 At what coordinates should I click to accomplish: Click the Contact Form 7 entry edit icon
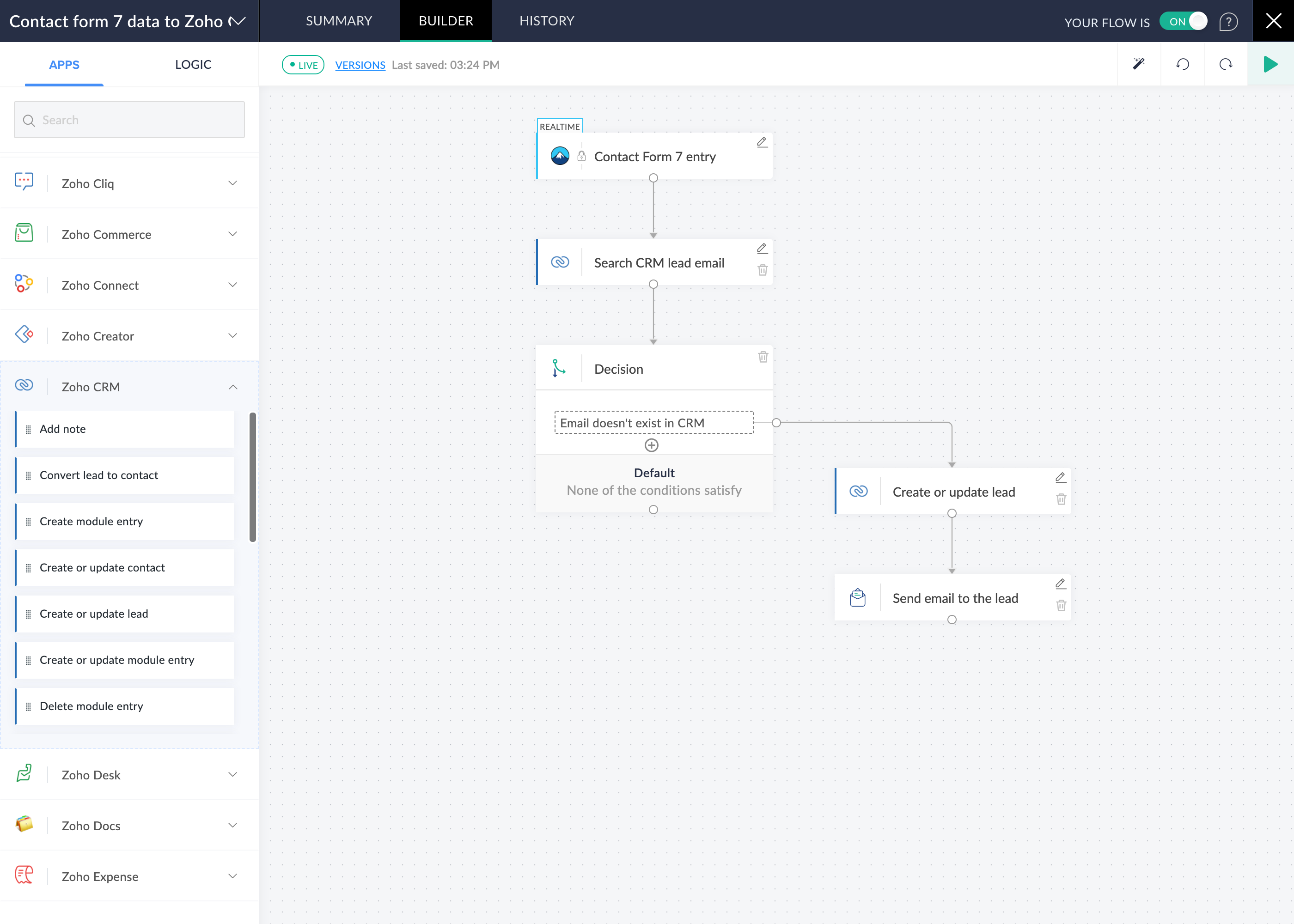(761, 142)
